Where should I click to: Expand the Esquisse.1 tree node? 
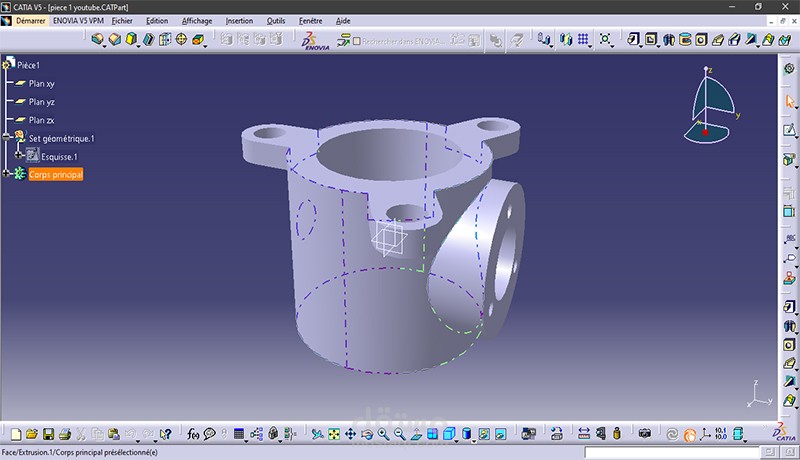click(x=18, y=155)
